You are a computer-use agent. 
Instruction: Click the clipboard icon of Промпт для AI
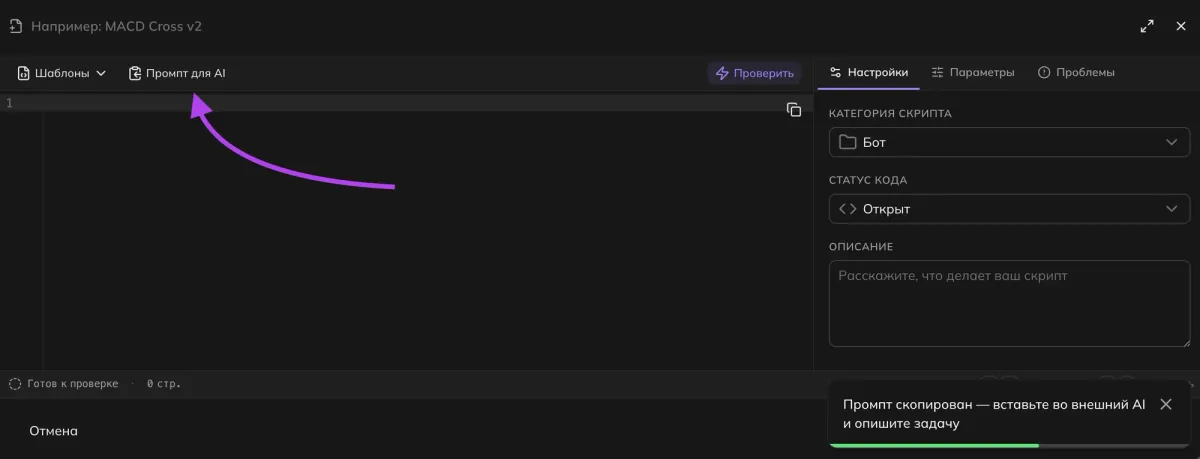click(x=135, y=73)
